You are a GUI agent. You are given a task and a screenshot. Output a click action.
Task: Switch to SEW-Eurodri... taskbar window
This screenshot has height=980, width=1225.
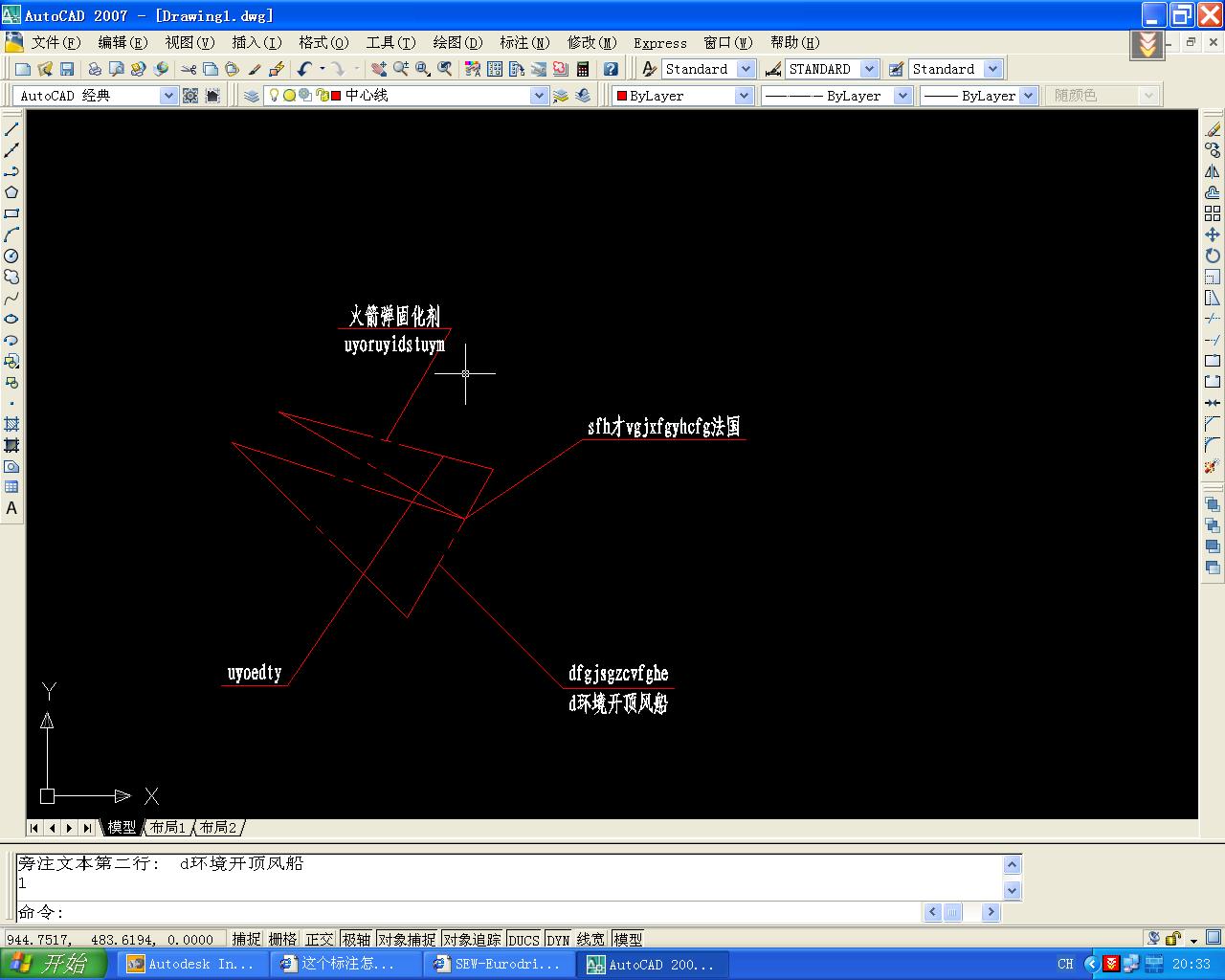click(498, 964)
